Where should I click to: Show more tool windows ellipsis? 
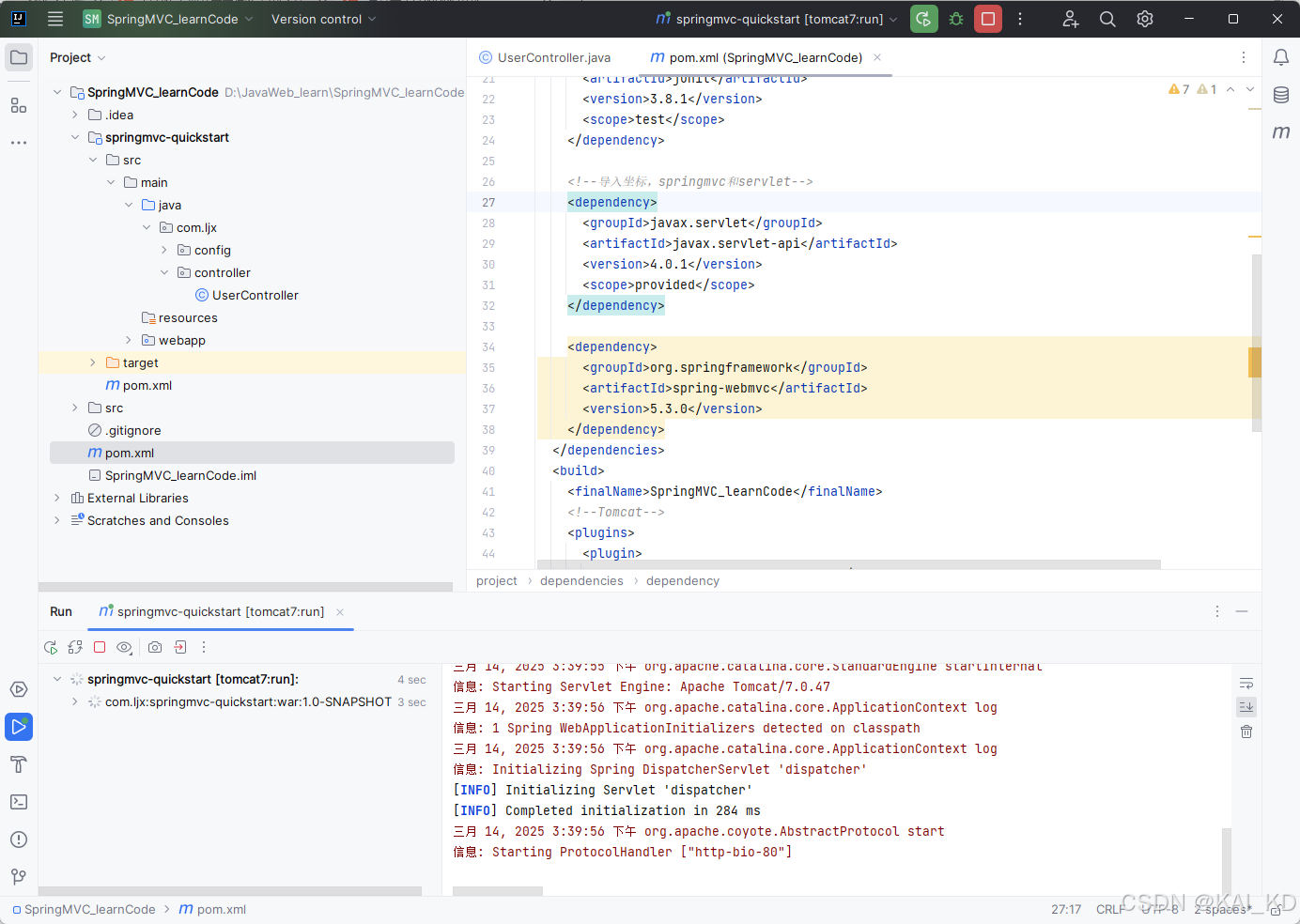tap(19, 143)
